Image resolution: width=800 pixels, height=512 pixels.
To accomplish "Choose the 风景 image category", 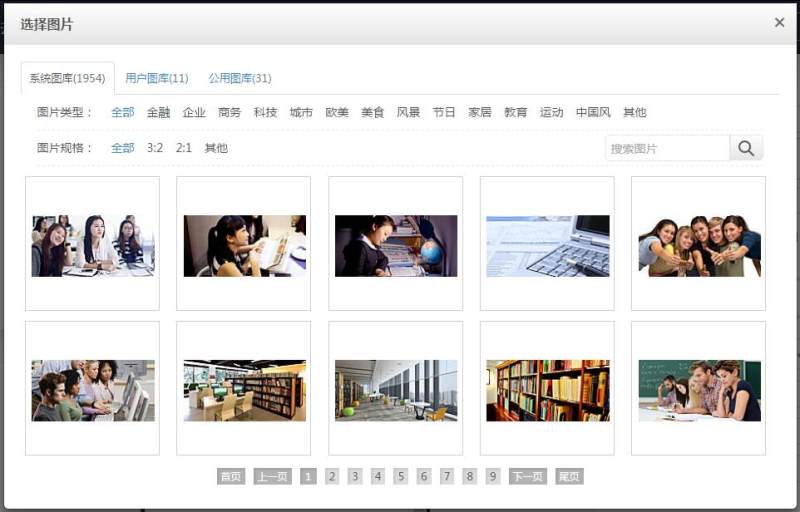I will pos(408,112).
